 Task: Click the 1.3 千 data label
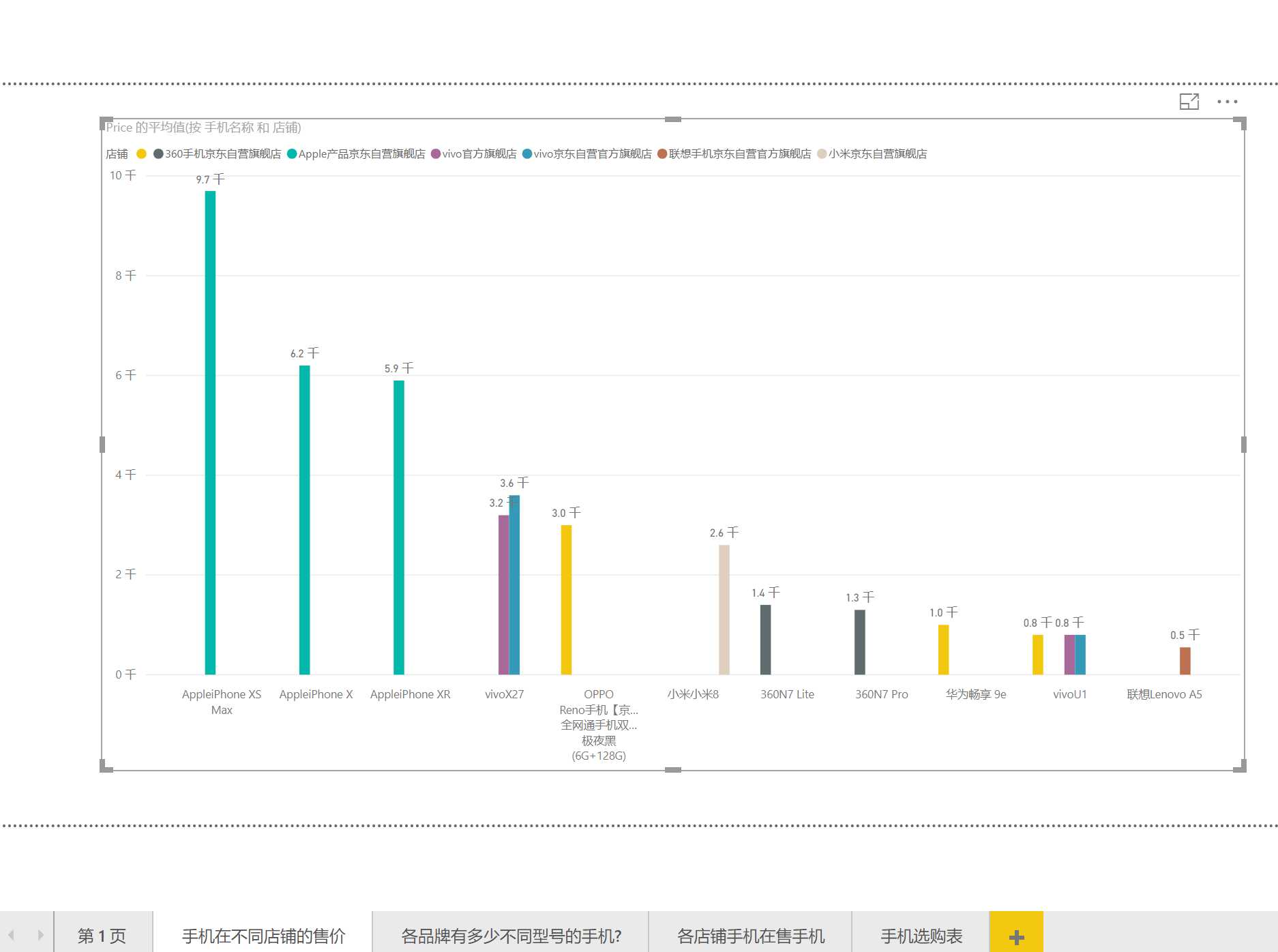point(859,597)
